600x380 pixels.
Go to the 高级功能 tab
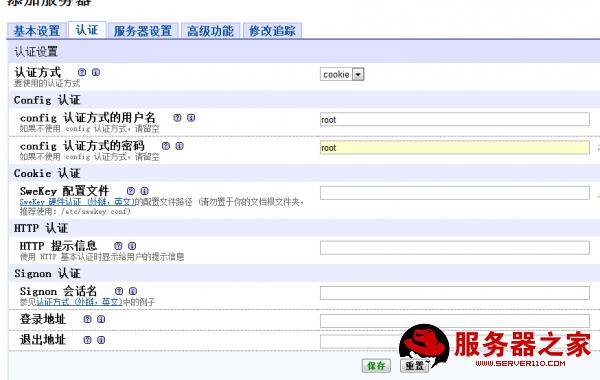[210, 31]
